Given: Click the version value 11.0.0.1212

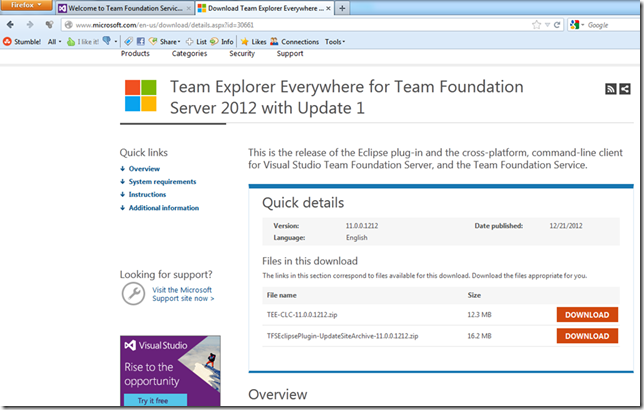Looking at the screenshot, I should [x=361, y=226].
